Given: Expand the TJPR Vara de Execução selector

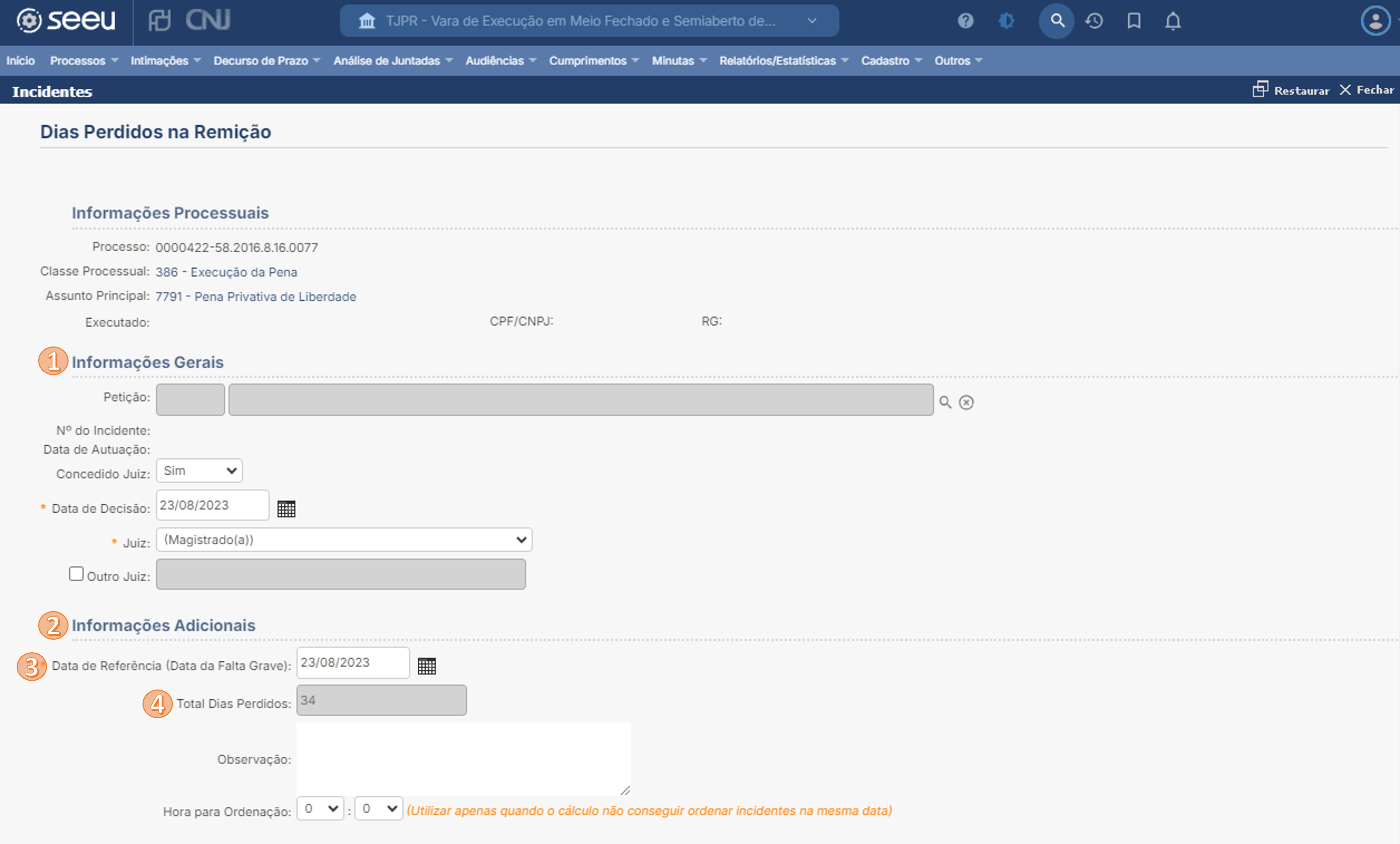Looking at the screenshot, I should tap(589, 21).
